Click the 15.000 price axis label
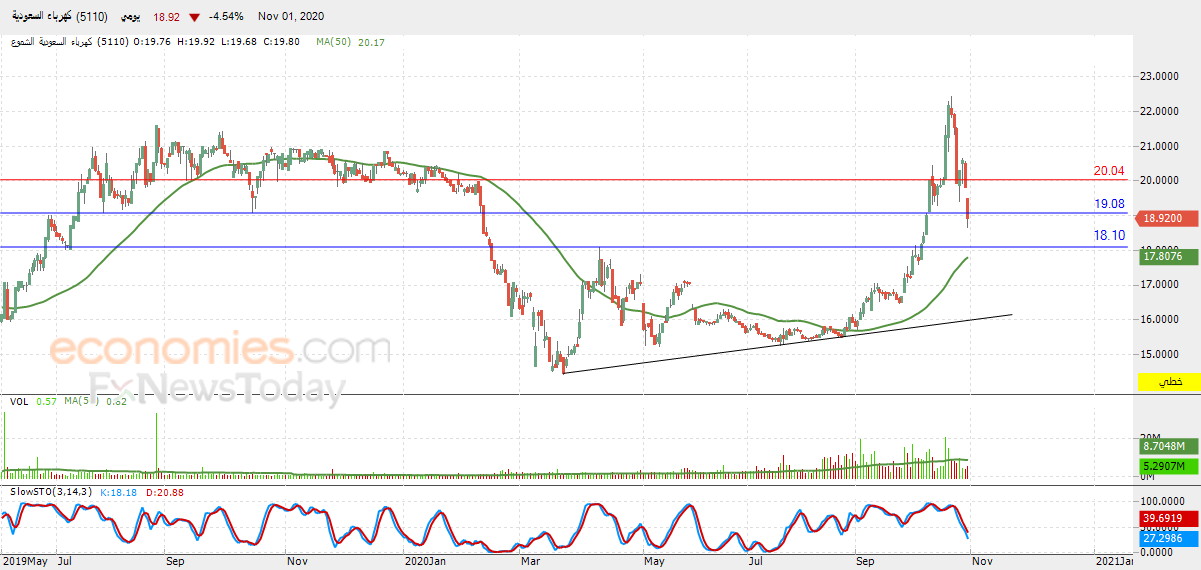 [1157, 354]
